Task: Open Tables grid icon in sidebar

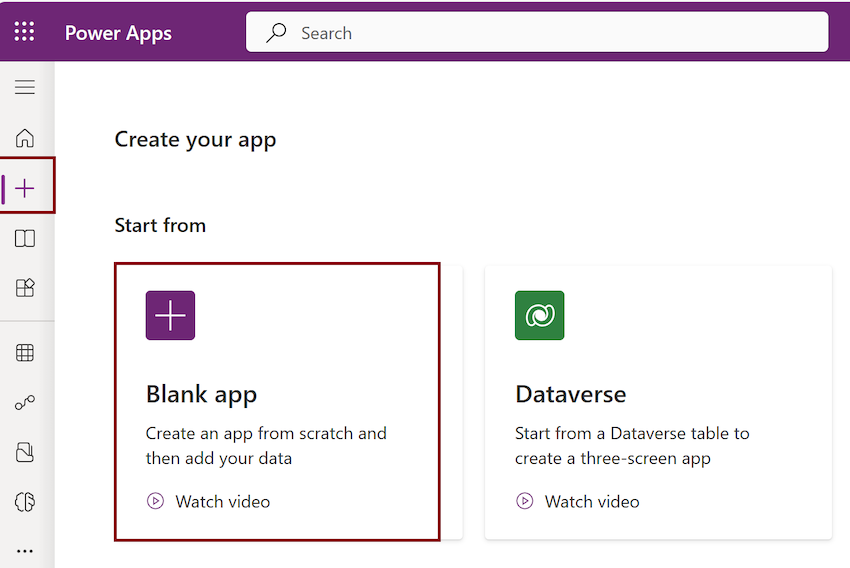Action: pyautogui.click(x=25, y=353)
